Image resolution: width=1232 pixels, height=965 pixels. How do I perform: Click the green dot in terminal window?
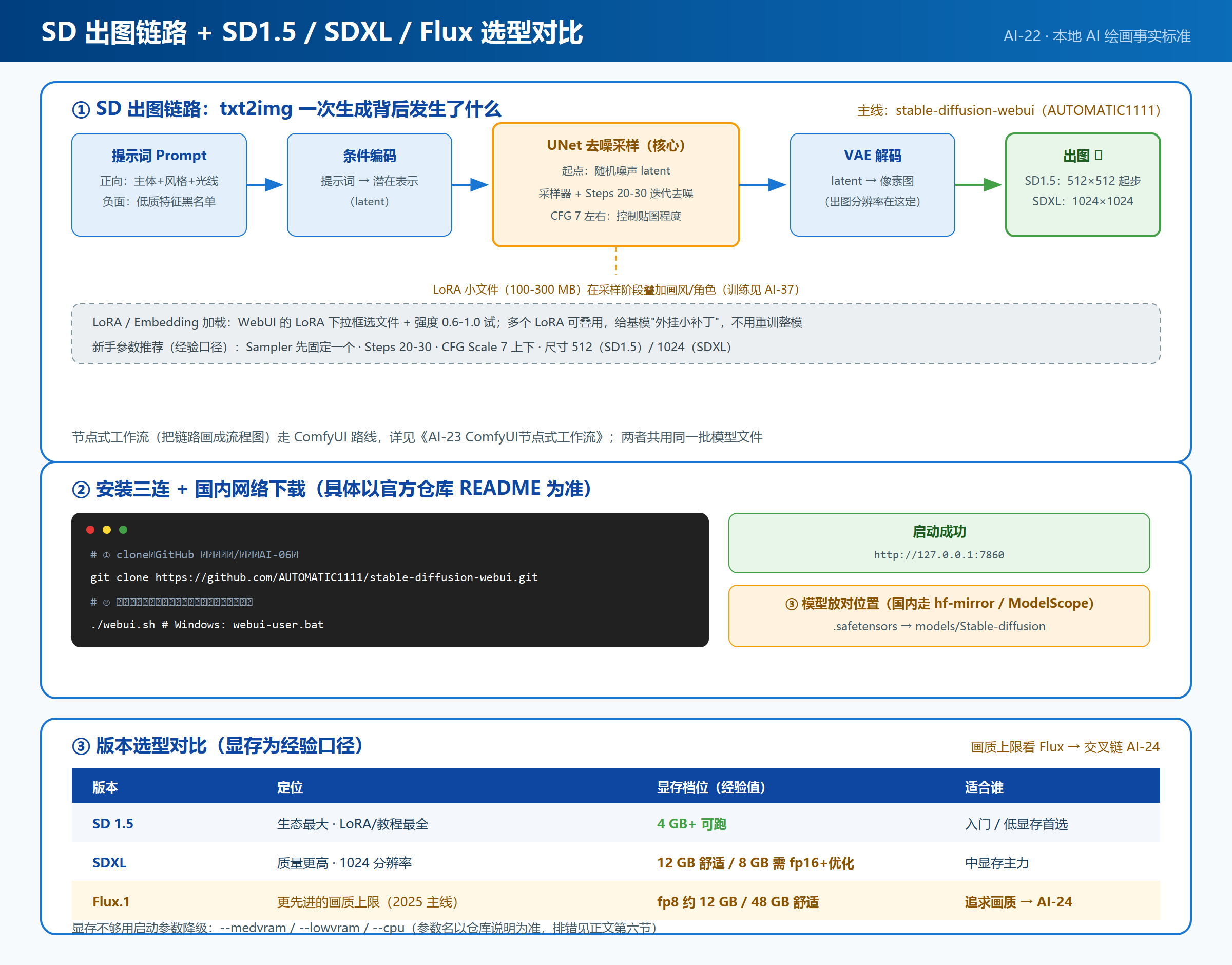pos(123,529)
